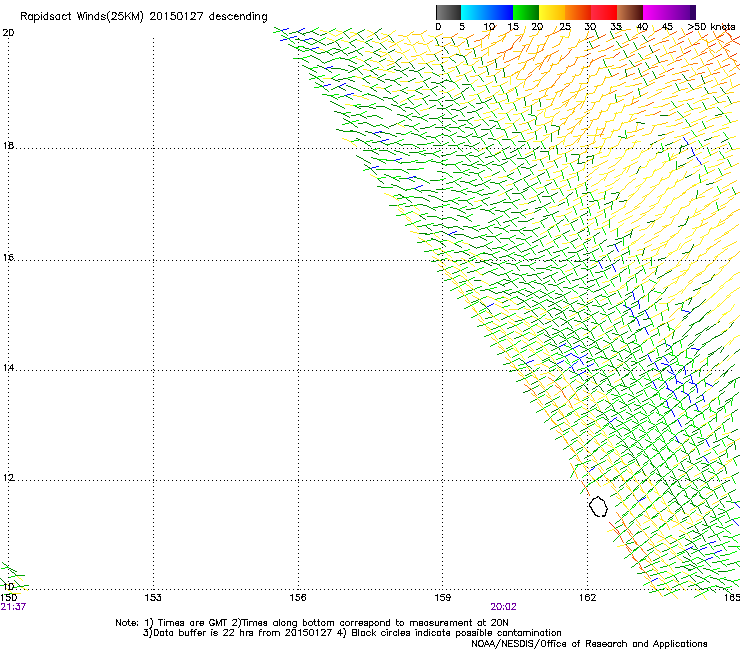Click the longitude label '162'
Screen dimensions: 740x650
click(x=588, y=598)
